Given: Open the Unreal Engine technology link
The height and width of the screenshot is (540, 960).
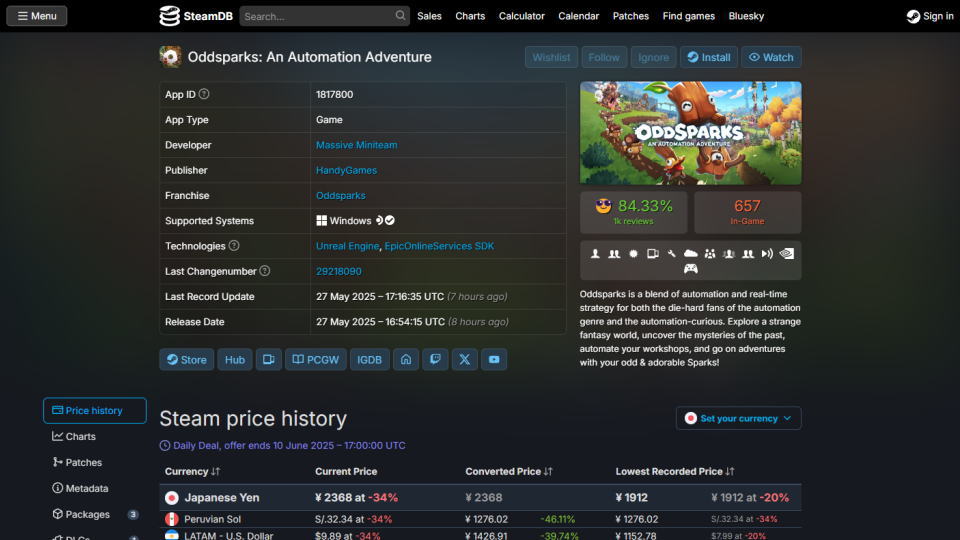Looking at the screenshot, I should click(x=347, y=246).
